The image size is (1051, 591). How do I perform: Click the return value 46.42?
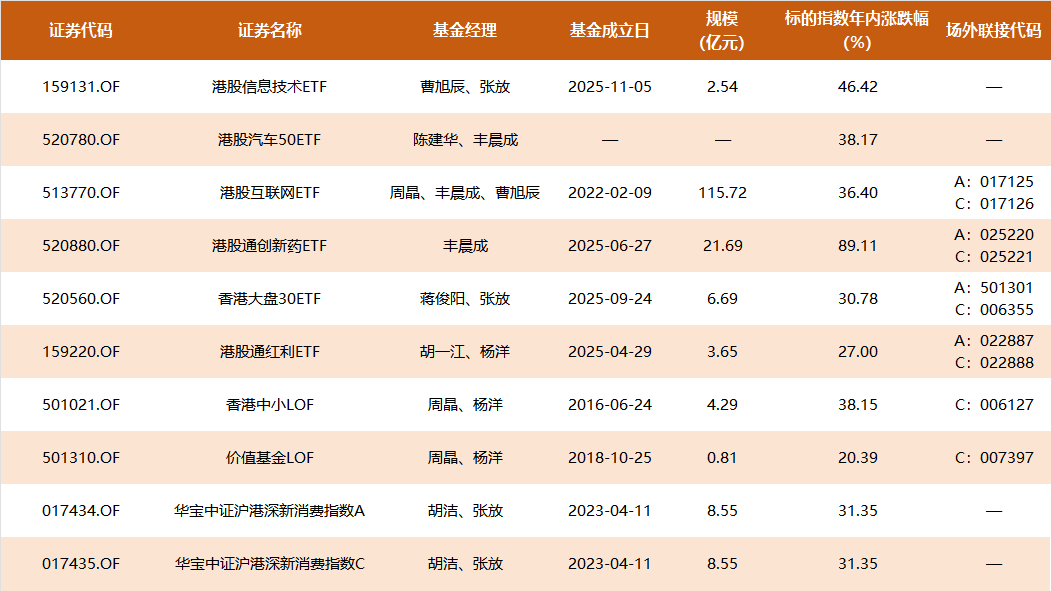pos(858,87)
